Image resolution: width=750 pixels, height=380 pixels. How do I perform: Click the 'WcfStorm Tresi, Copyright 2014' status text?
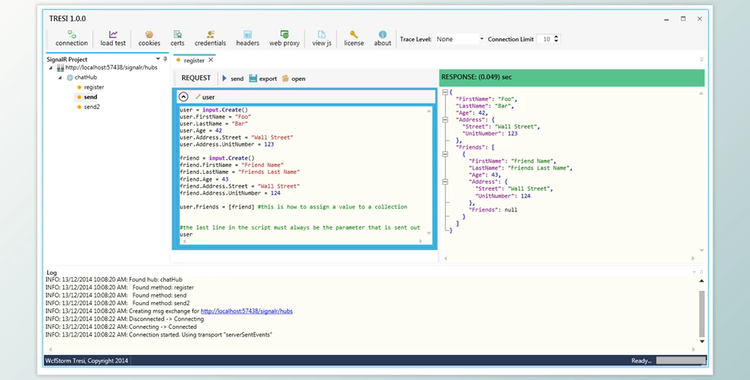[87, 361]
